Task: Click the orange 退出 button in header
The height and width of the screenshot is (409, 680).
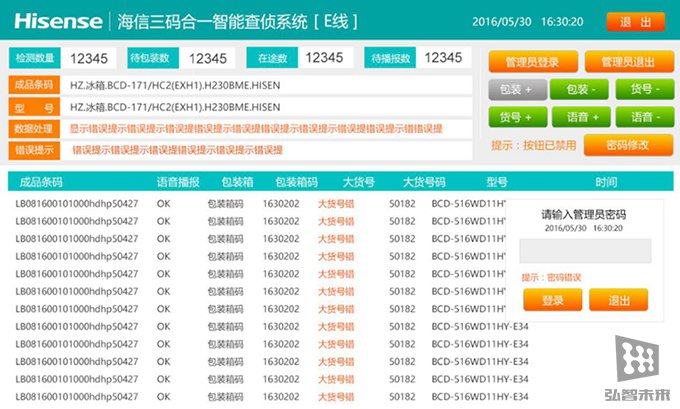Action: 635,22
